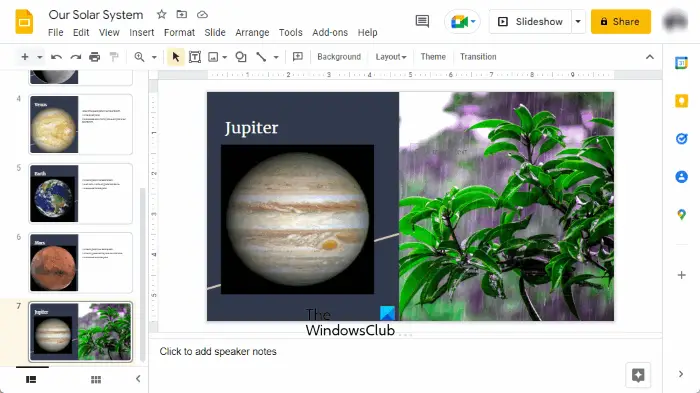Open line type dropdown arrow
Viewport: 700px width, 393px height.
point(276,57)
